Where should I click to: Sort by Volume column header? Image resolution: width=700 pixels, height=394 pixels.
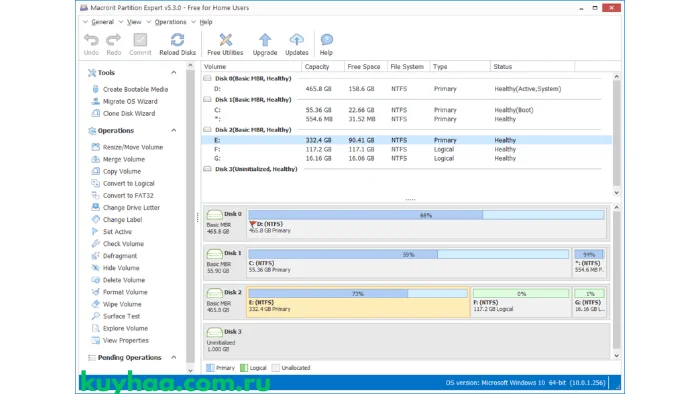point(251,66)
